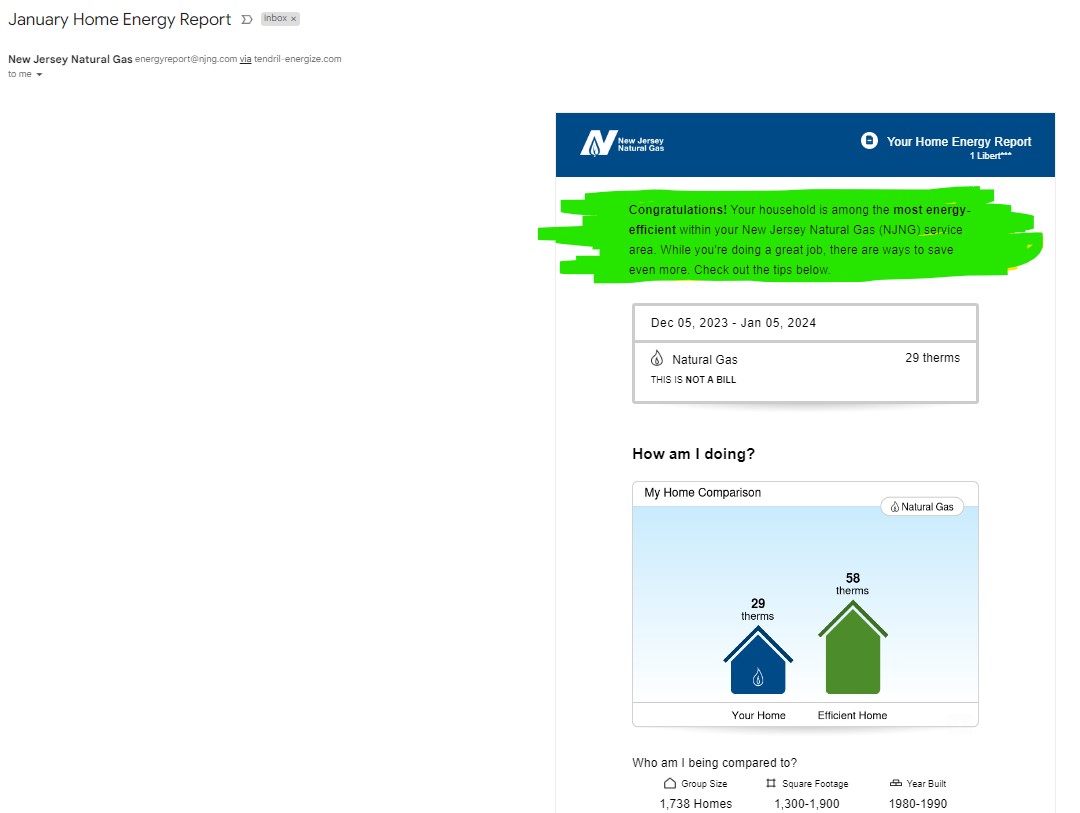Click 'Who am I being compared to?' text

click(714, 763)
